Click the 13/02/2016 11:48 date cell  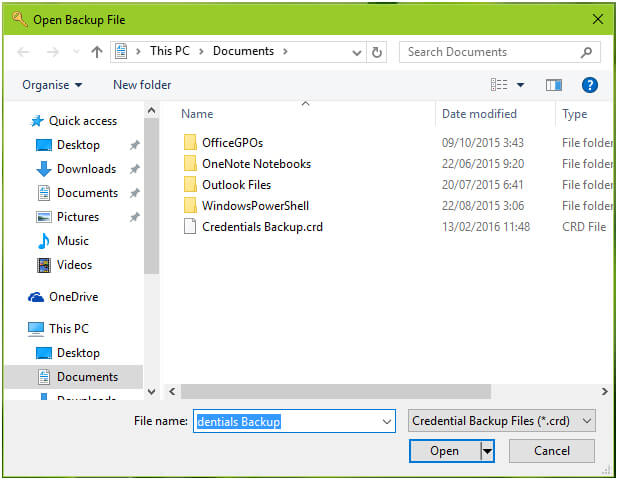(486, 227)
